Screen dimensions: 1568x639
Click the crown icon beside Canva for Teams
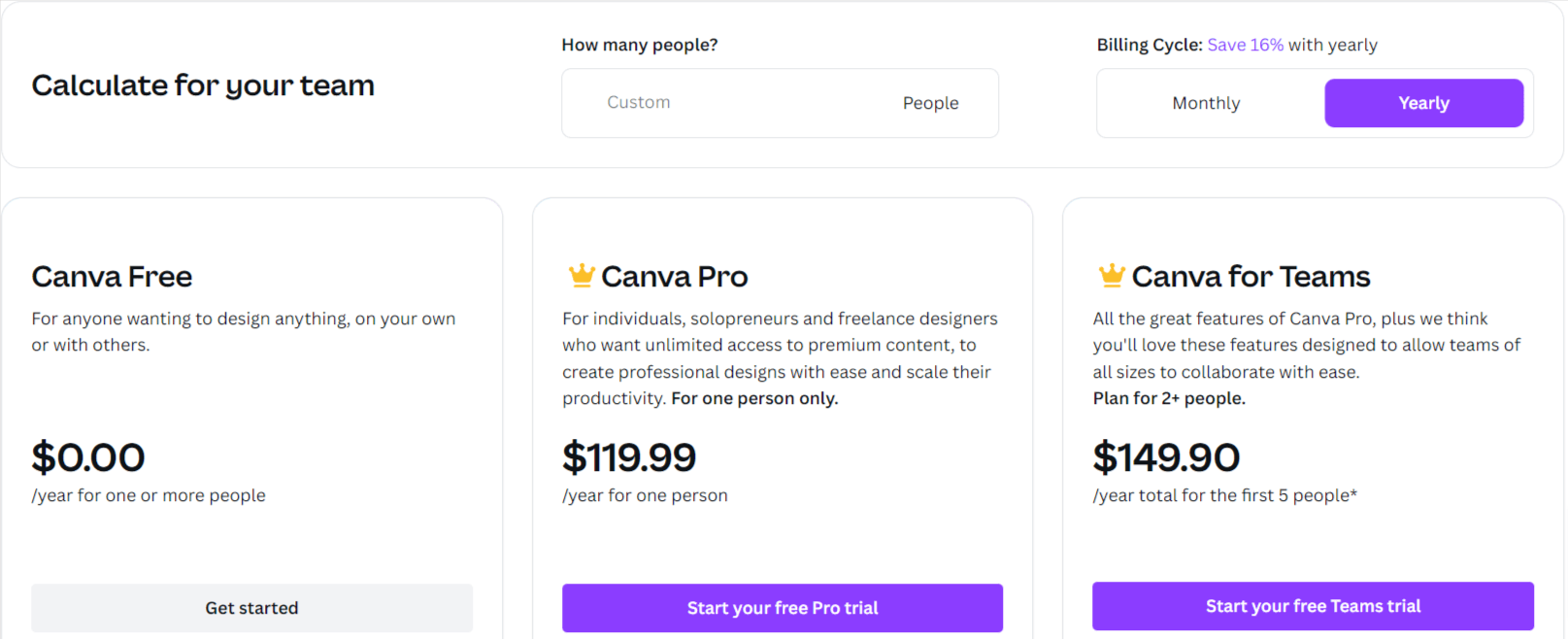1110,275
